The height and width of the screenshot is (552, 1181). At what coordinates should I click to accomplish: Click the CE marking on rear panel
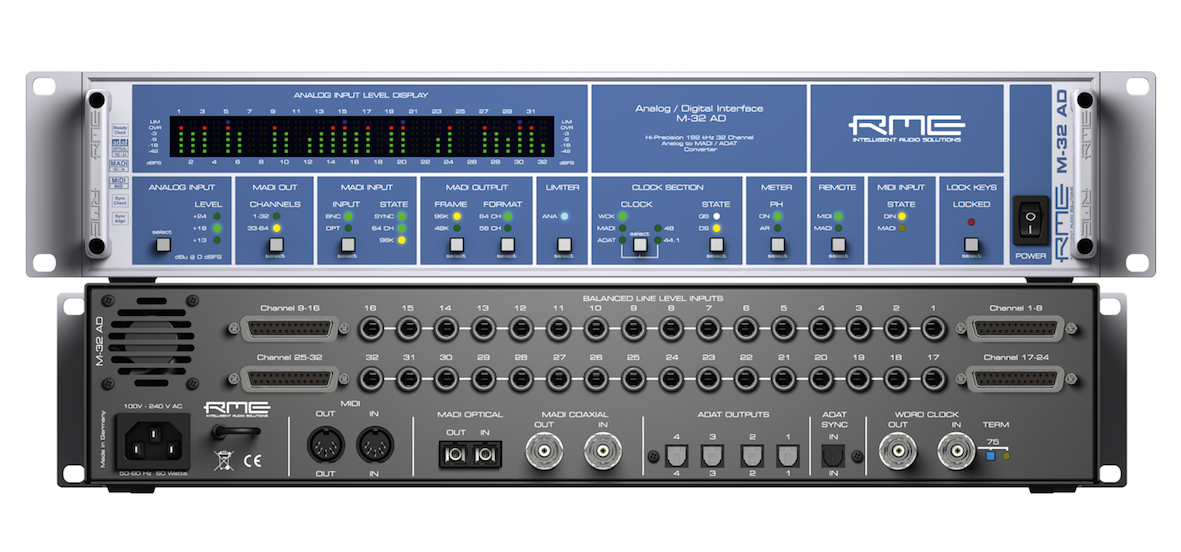click(x=252, y=462)
